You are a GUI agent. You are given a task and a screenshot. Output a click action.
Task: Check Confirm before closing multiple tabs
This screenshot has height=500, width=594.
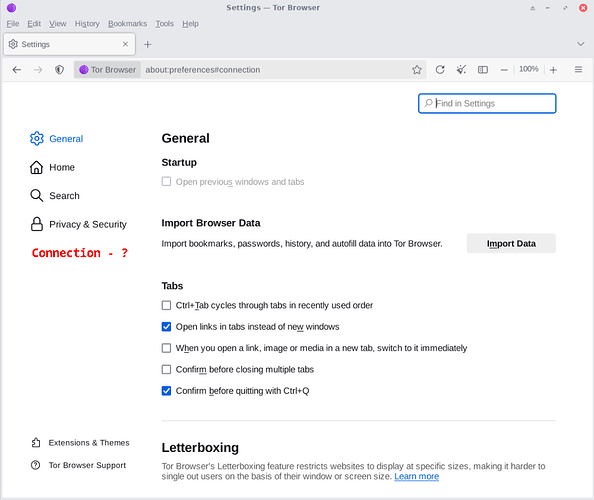(x=166, y=369)
